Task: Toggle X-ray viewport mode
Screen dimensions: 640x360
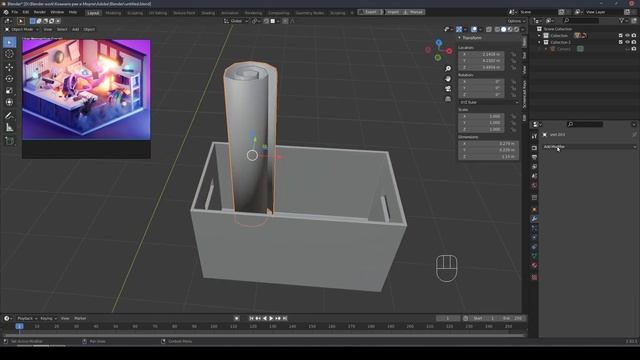Action: point(489,29)
